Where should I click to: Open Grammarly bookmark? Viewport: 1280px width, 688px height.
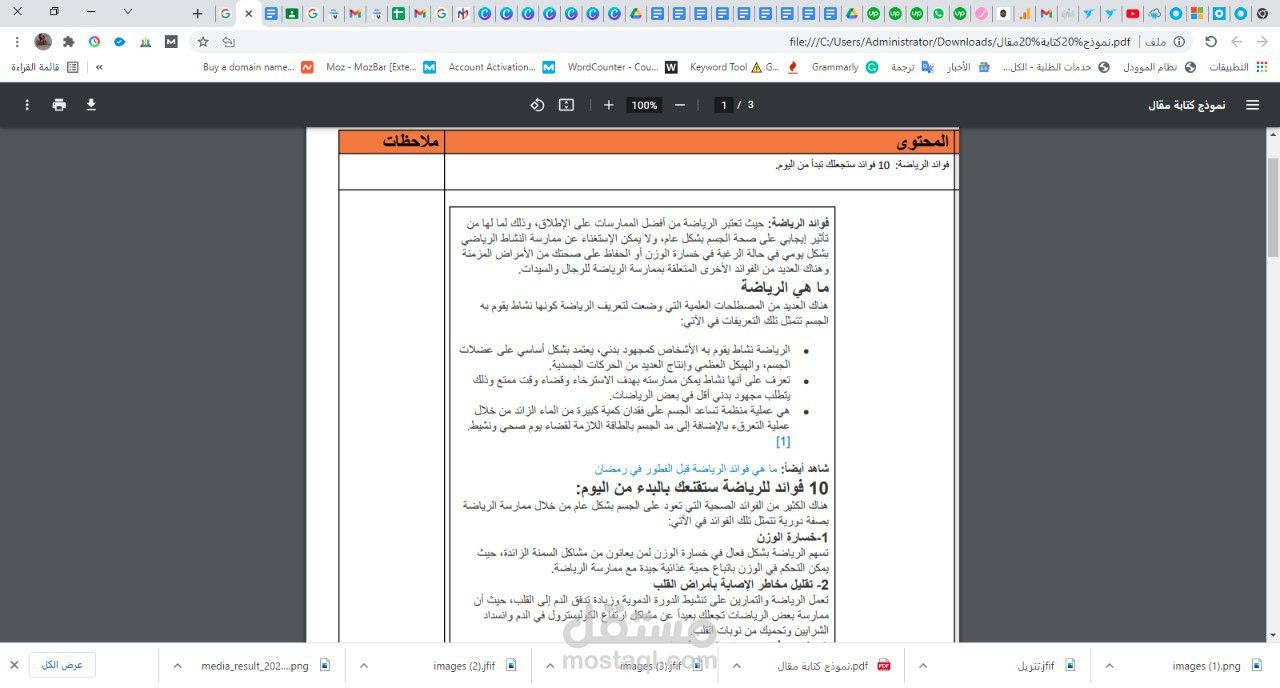845,67
